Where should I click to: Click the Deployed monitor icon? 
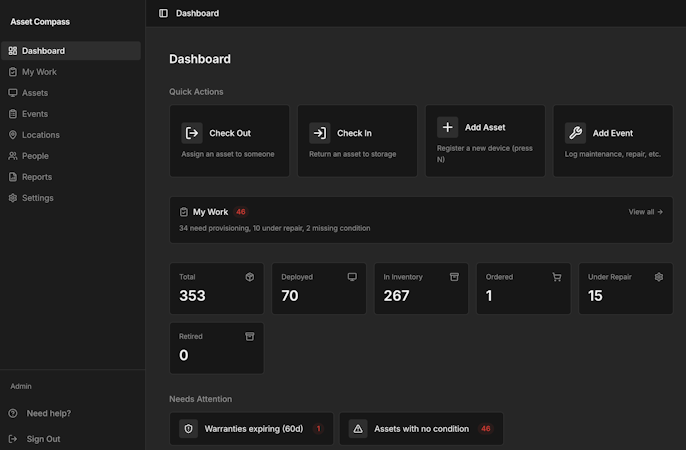click(x=352, y=277)
